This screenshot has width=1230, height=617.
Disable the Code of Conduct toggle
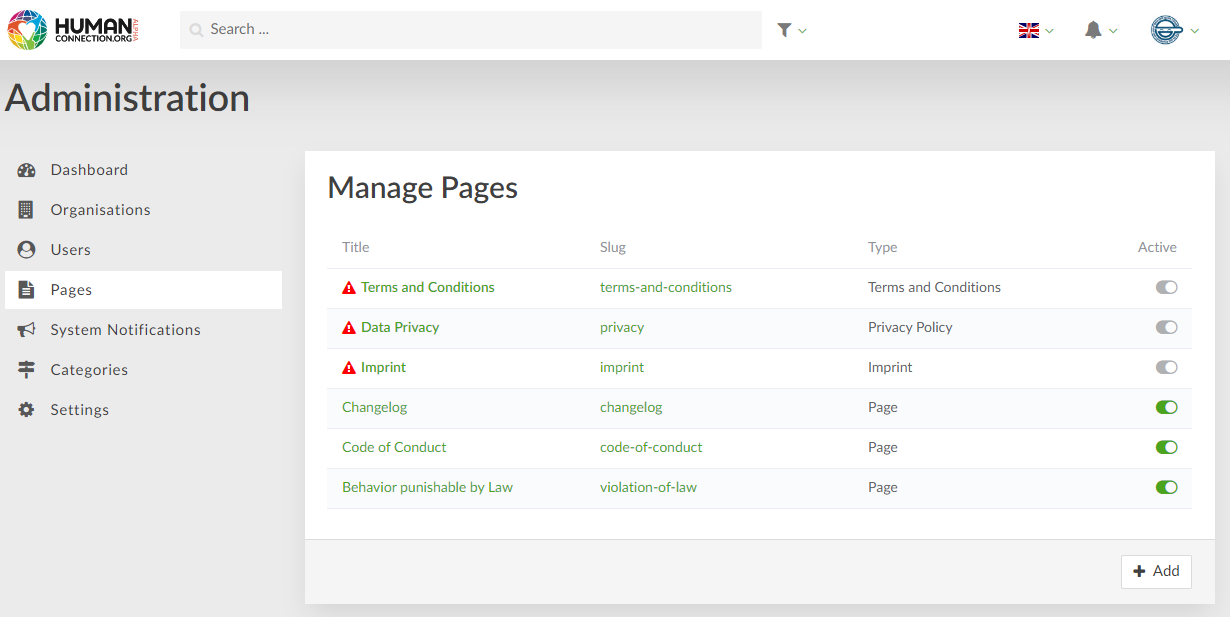coord(1166,447)
